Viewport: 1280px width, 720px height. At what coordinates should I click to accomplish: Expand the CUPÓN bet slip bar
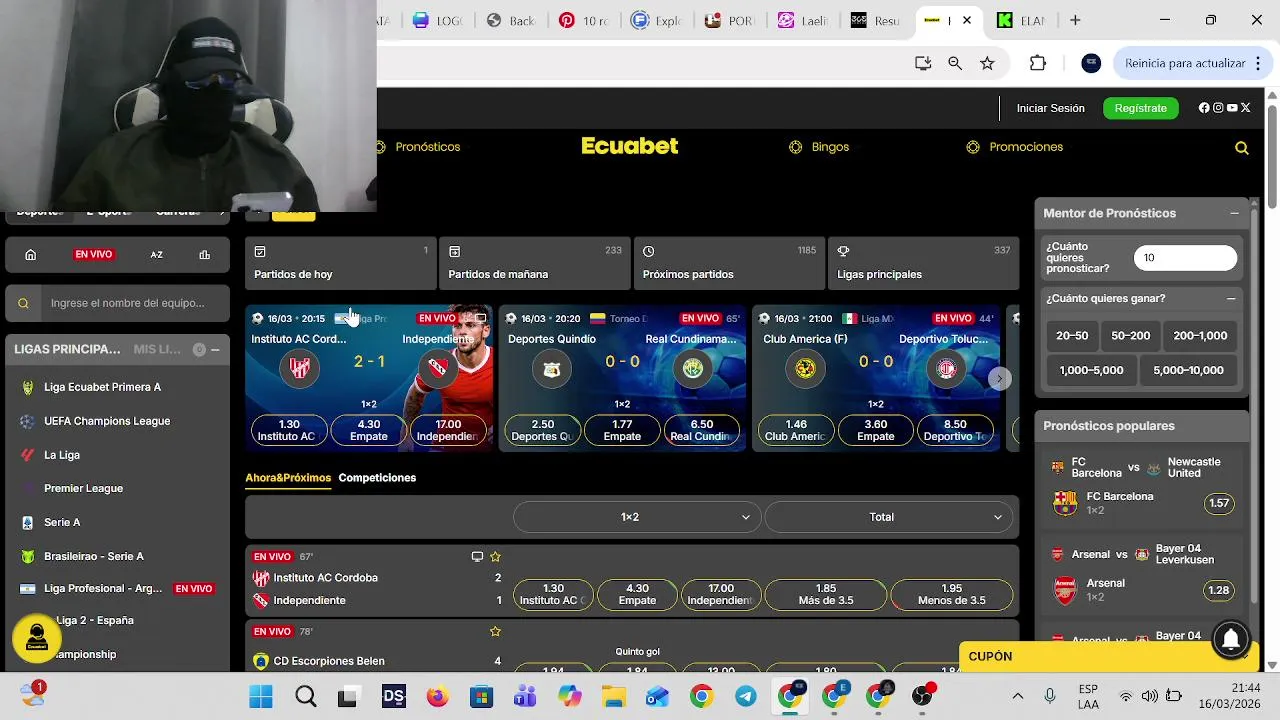(x=1108, y=657)
